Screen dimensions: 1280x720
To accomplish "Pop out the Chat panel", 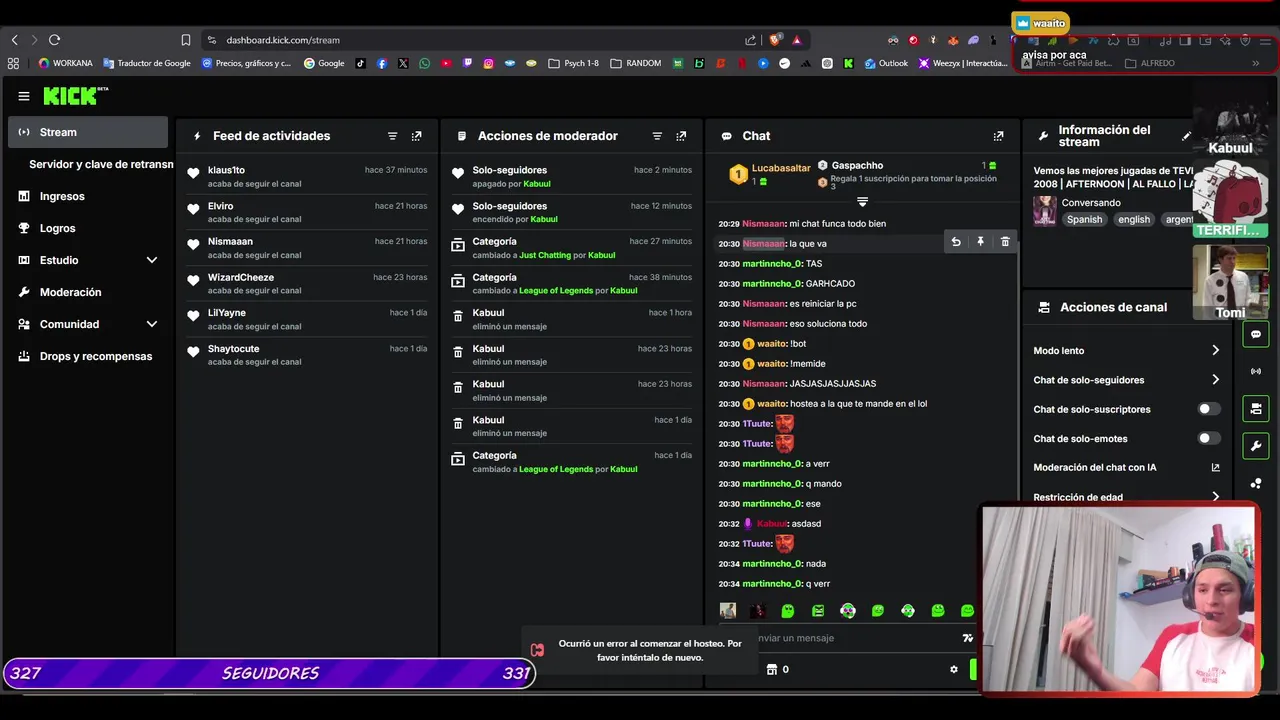I will coord(998,136).
